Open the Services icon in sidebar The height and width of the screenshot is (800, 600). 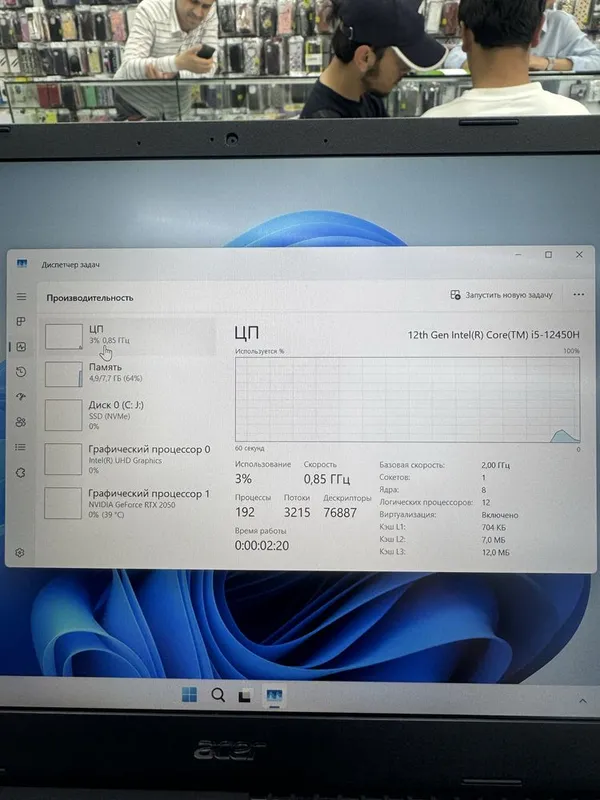point(21,472)
